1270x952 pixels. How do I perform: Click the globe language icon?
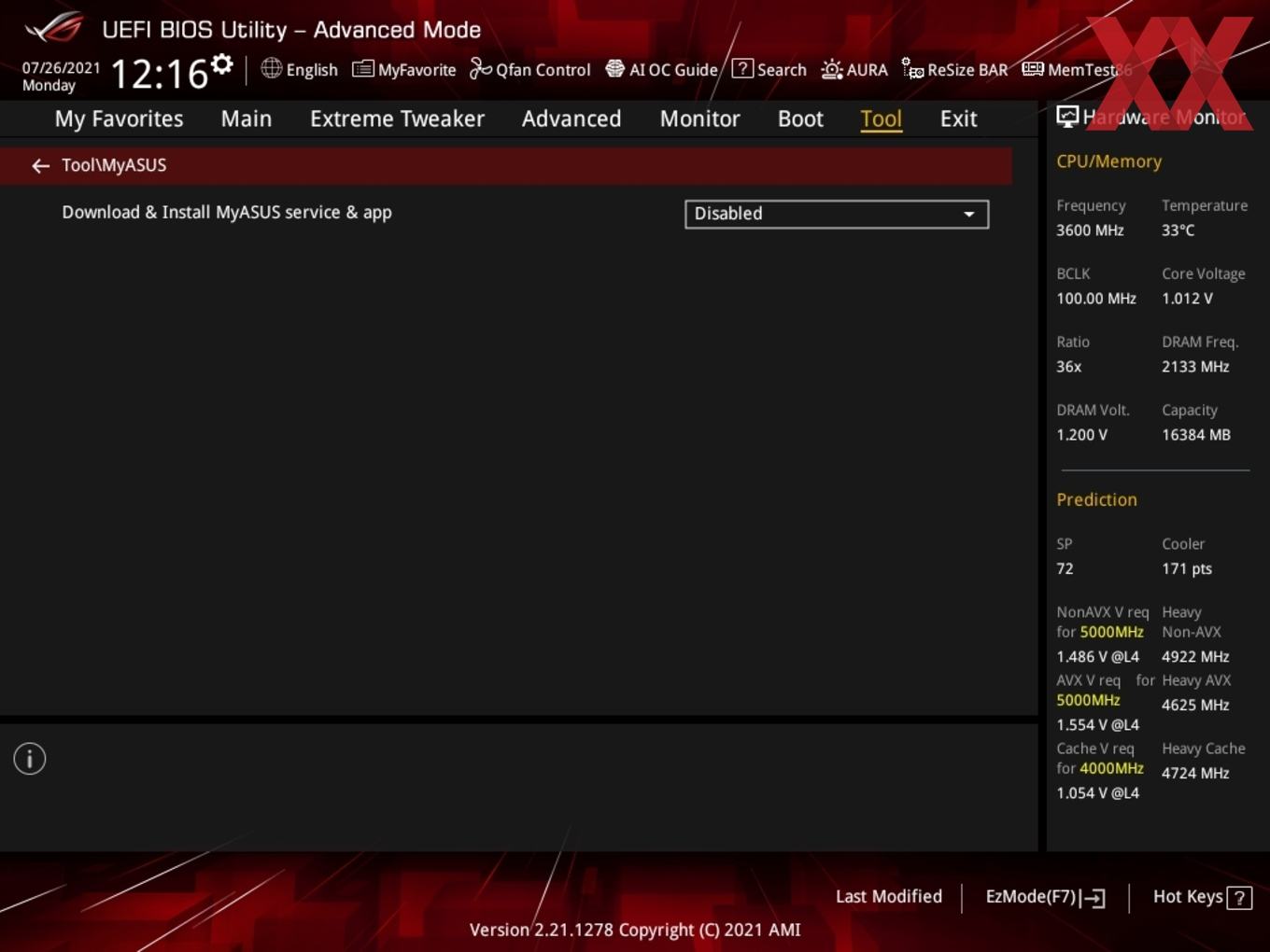(x=271, y=68)
